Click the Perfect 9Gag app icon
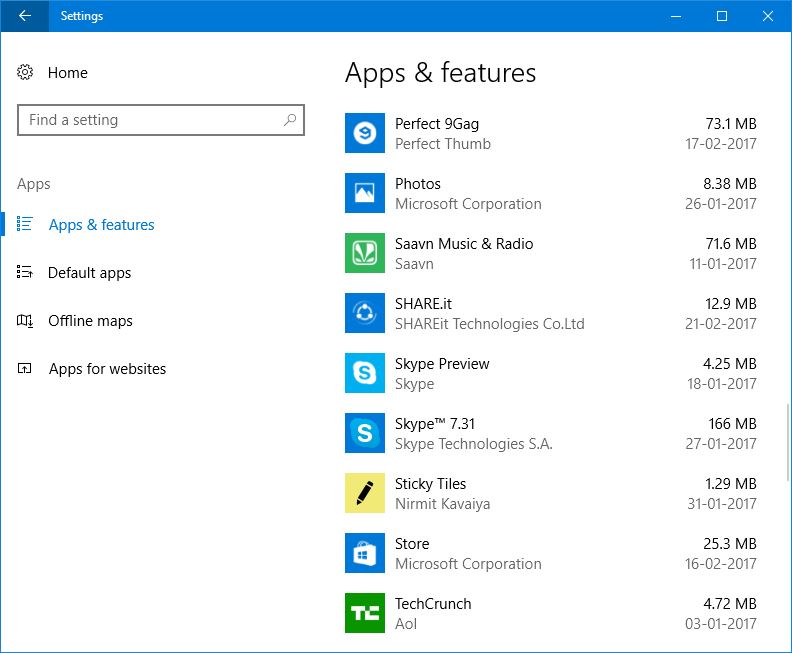Image resolution: width=792 pixels, height=653 pixels. (365, 133)
